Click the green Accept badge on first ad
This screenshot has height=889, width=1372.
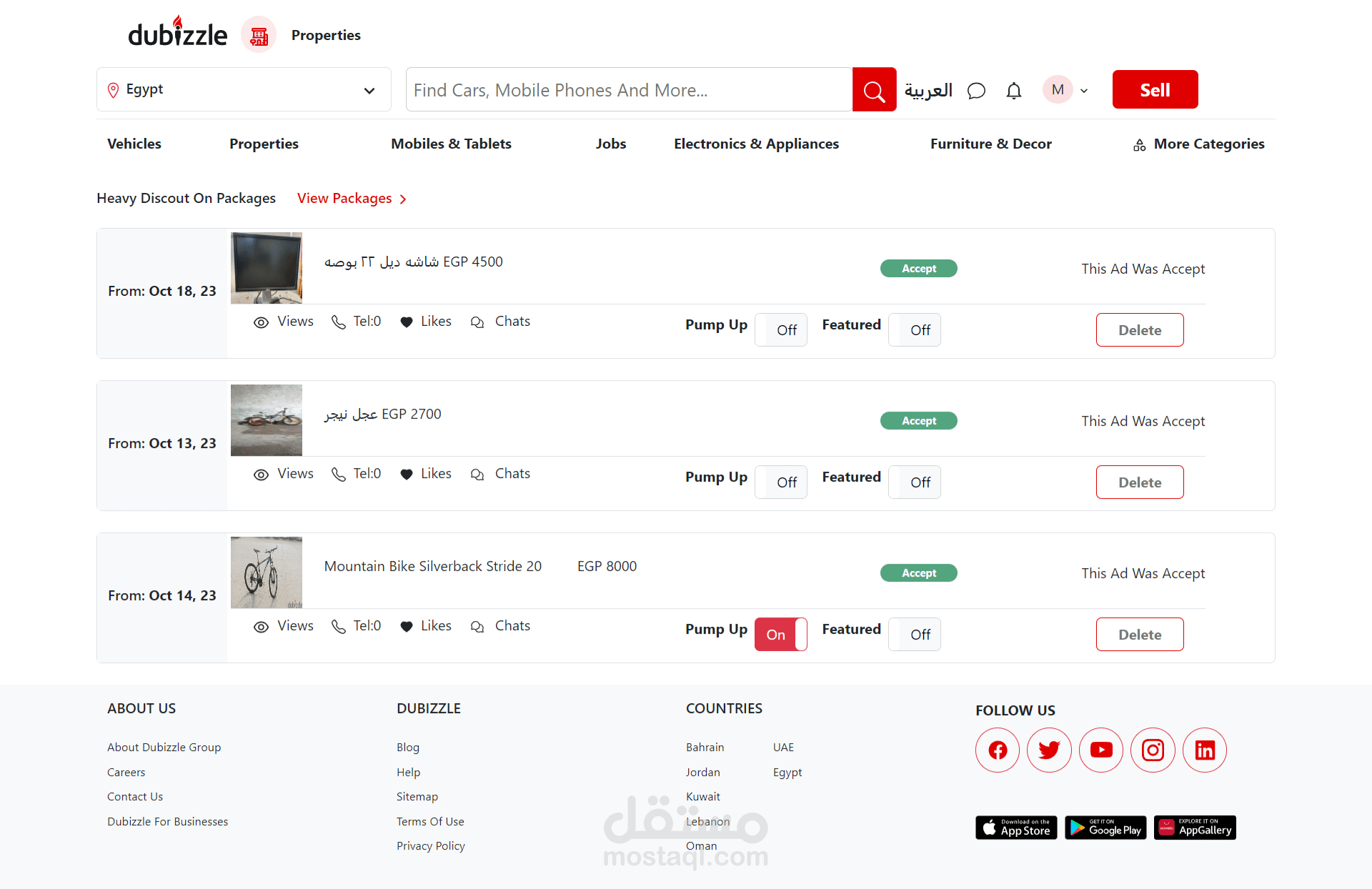tap(918, 269)
